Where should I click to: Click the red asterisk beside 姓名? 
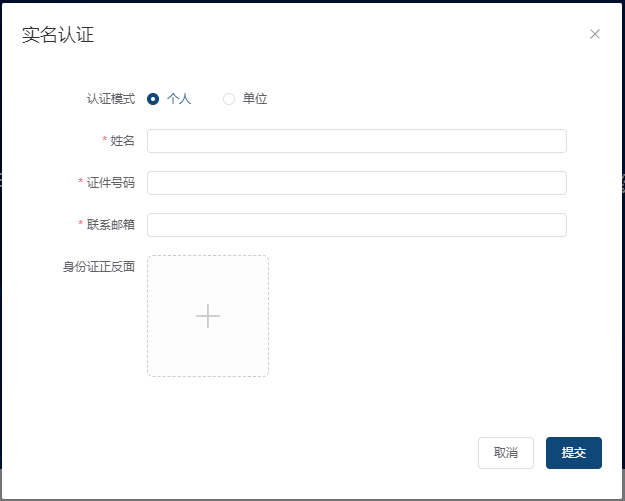(105, 141)
